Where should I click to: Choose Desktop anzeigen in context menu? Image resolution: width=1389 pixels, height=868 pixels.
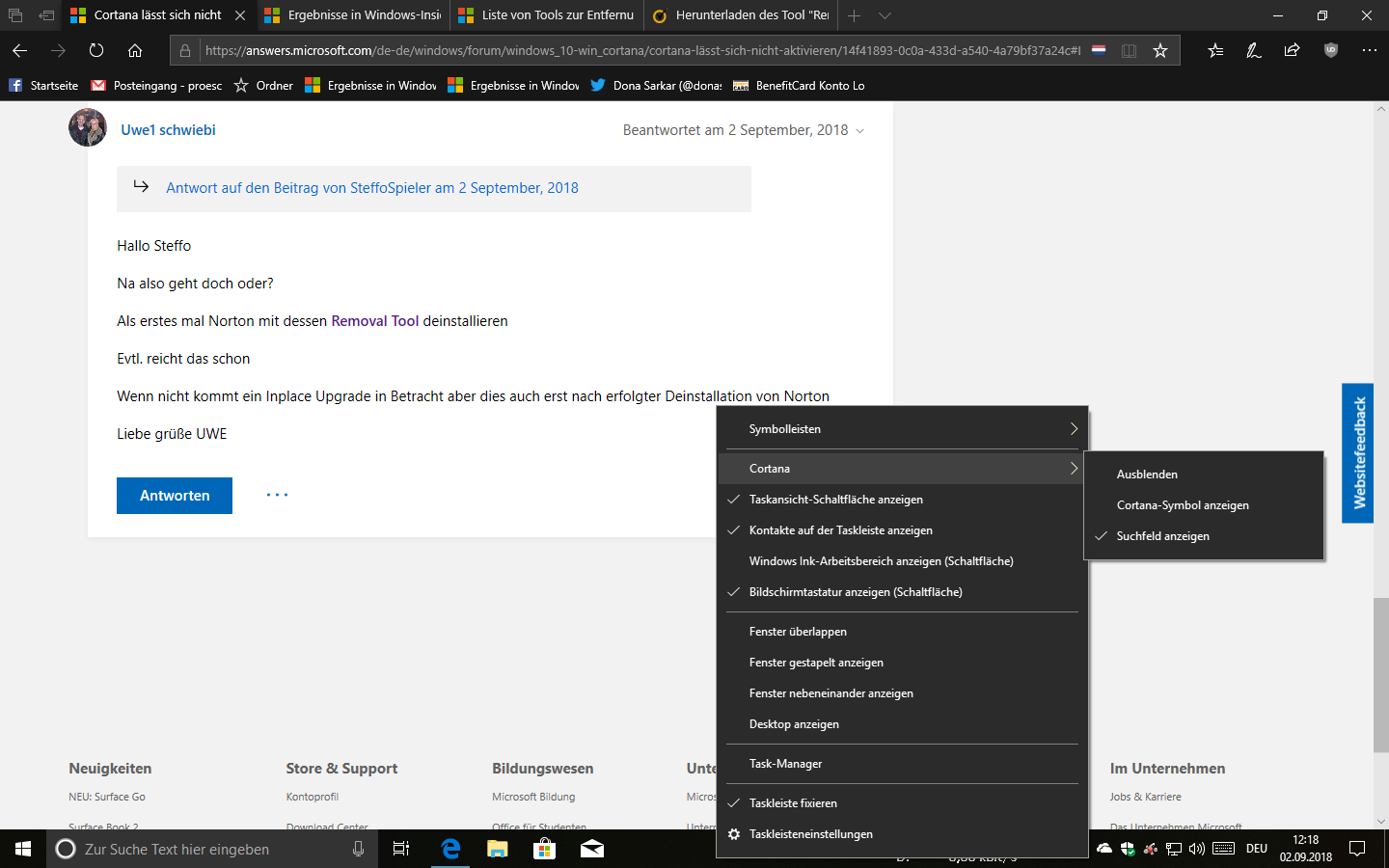pyautogui.click(x=902, y=724)
